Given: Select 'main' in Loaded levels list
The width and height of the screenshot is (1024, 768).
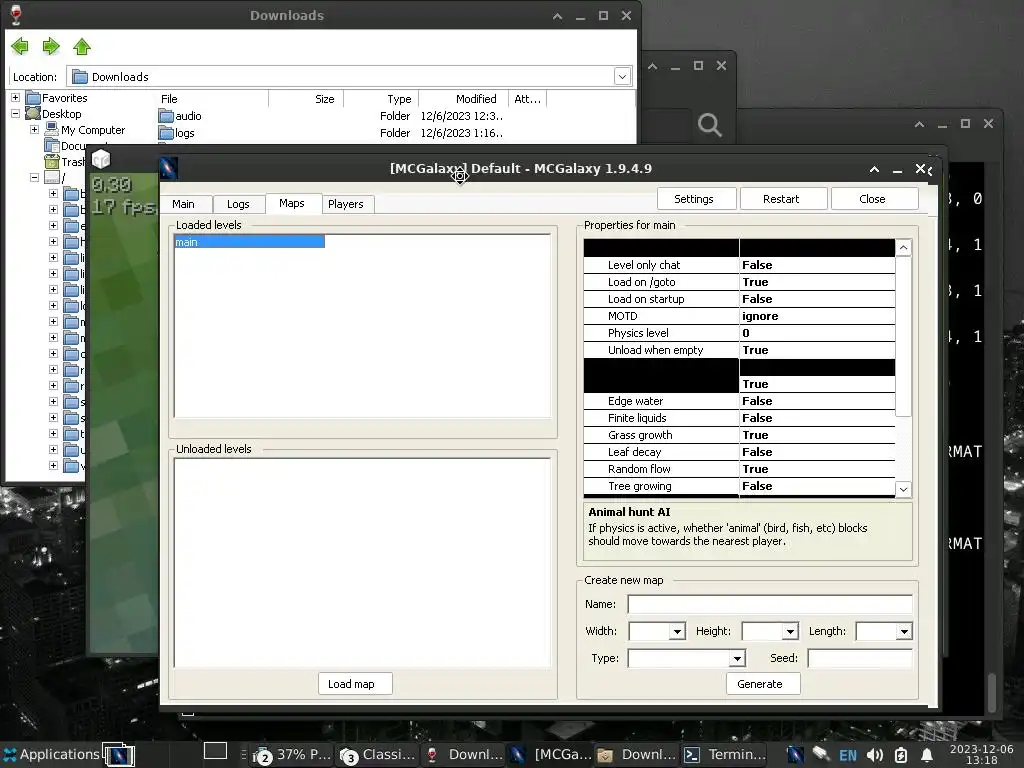Looking at the screenshot, I should [x=249, y=242].
